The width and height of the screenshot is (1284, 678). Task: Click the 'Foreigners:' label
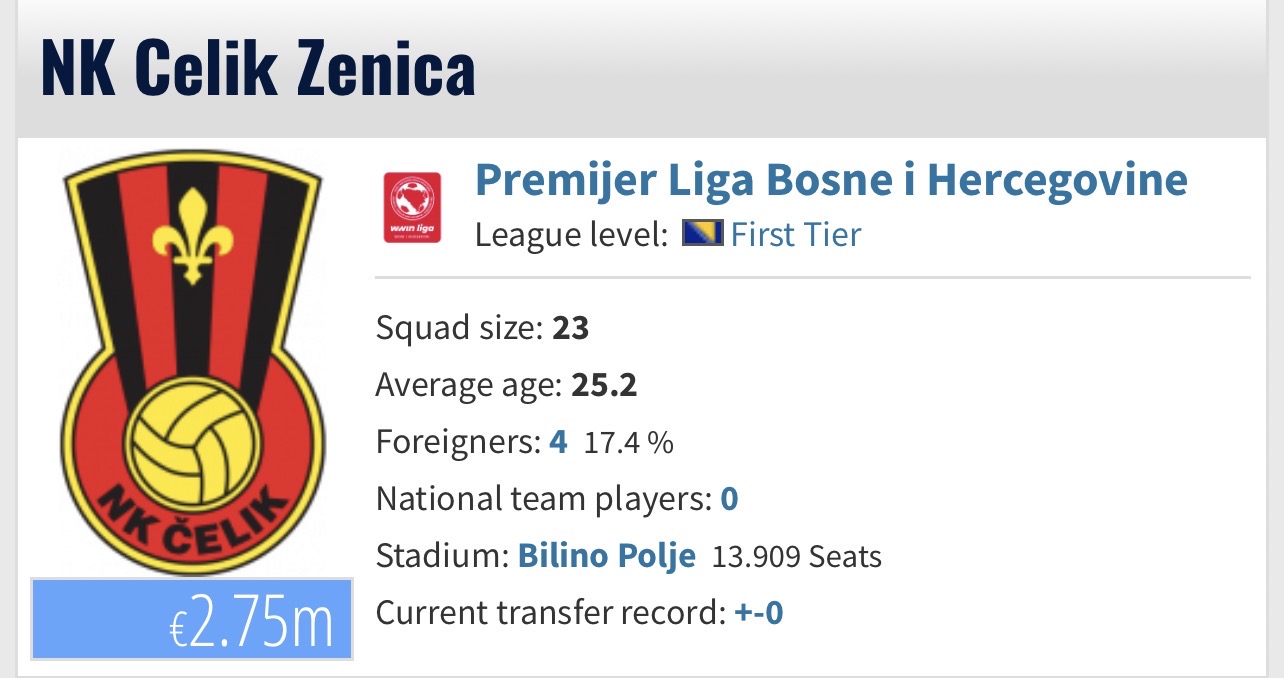tap(458, 442)
